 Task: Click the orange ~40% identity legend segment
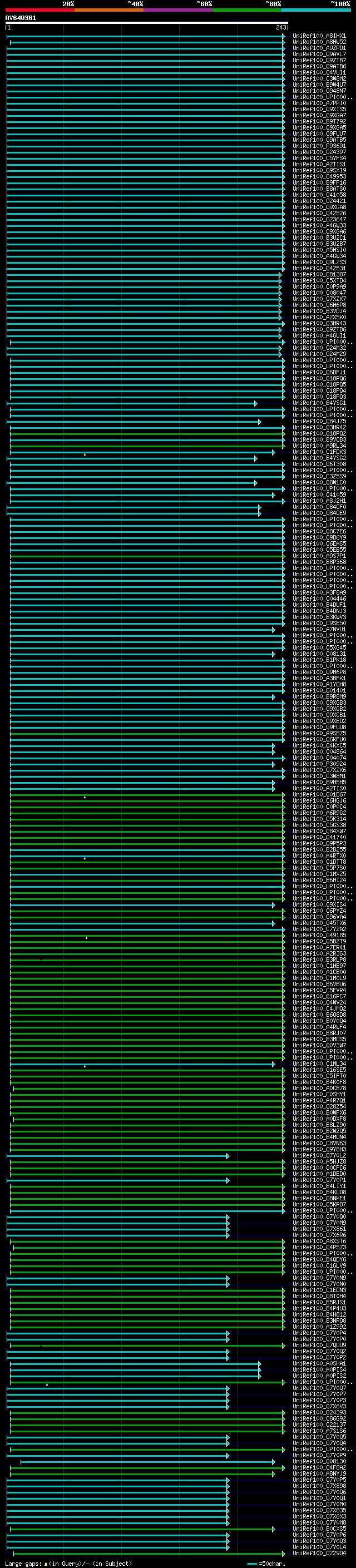(x=110, y=10)
